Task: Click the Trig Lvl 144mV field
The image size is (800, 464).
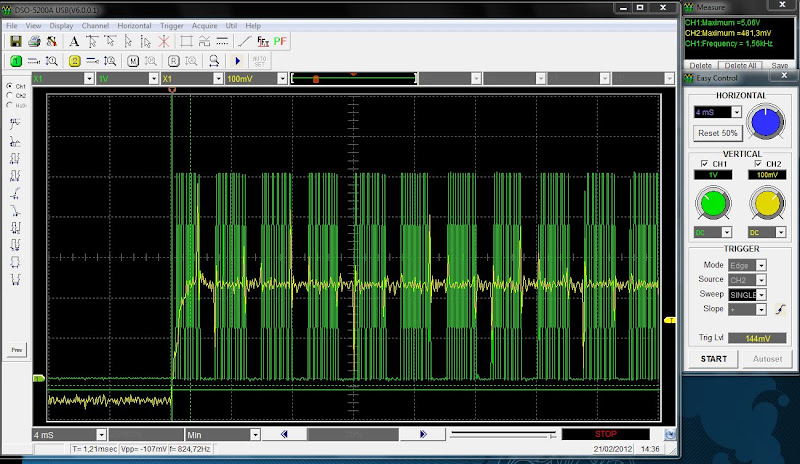Action: (x=757, y=338)
